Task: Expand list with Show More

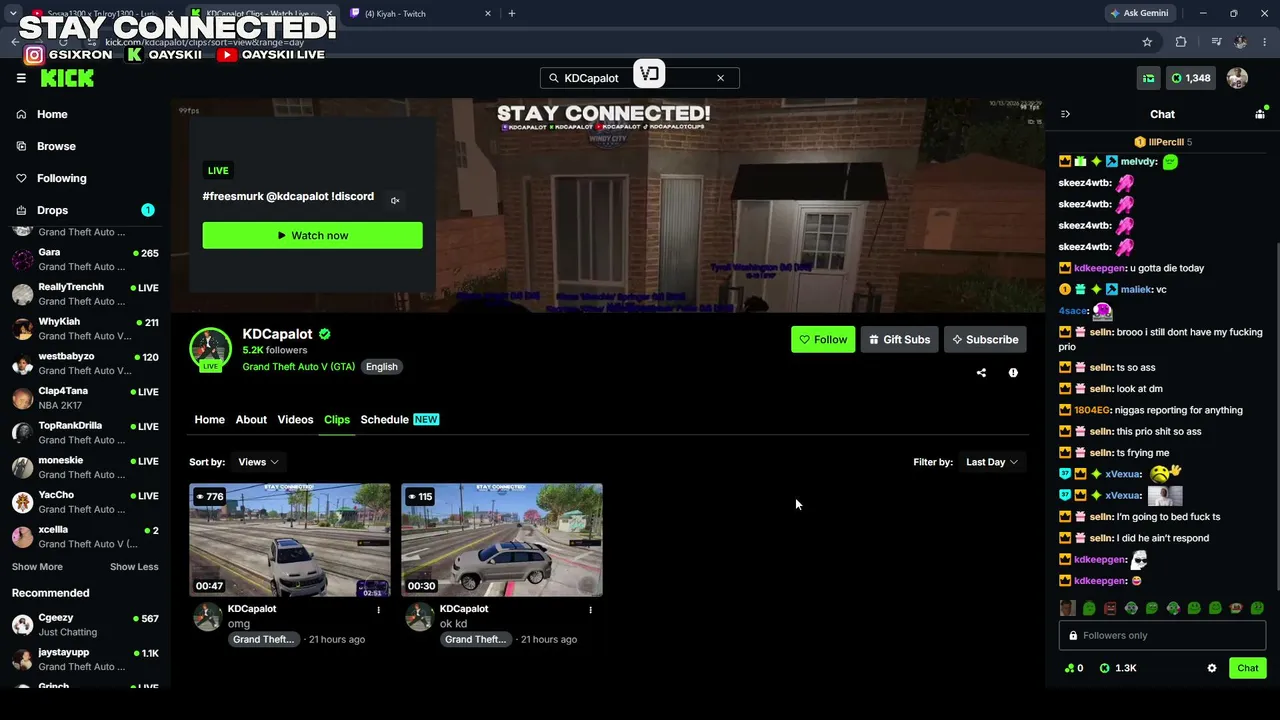Action: 37,567
